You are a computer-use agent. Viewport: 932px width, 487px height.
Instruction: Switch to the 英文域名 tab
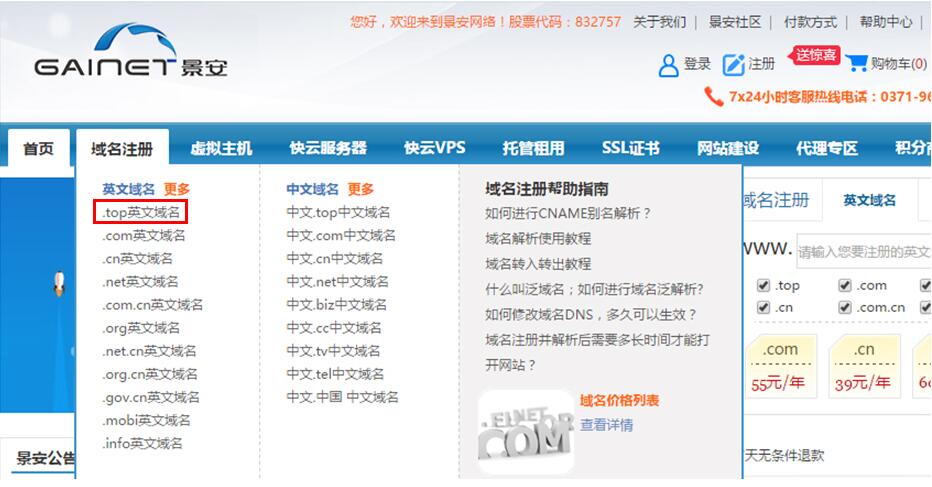tap(869, 200)
